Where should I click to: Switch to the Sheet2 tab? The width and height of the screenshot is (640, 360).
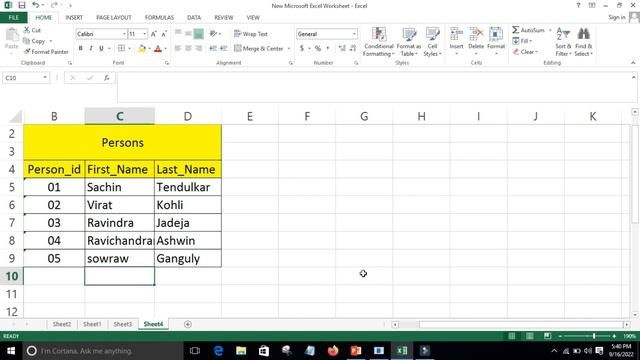coord(62,324)
